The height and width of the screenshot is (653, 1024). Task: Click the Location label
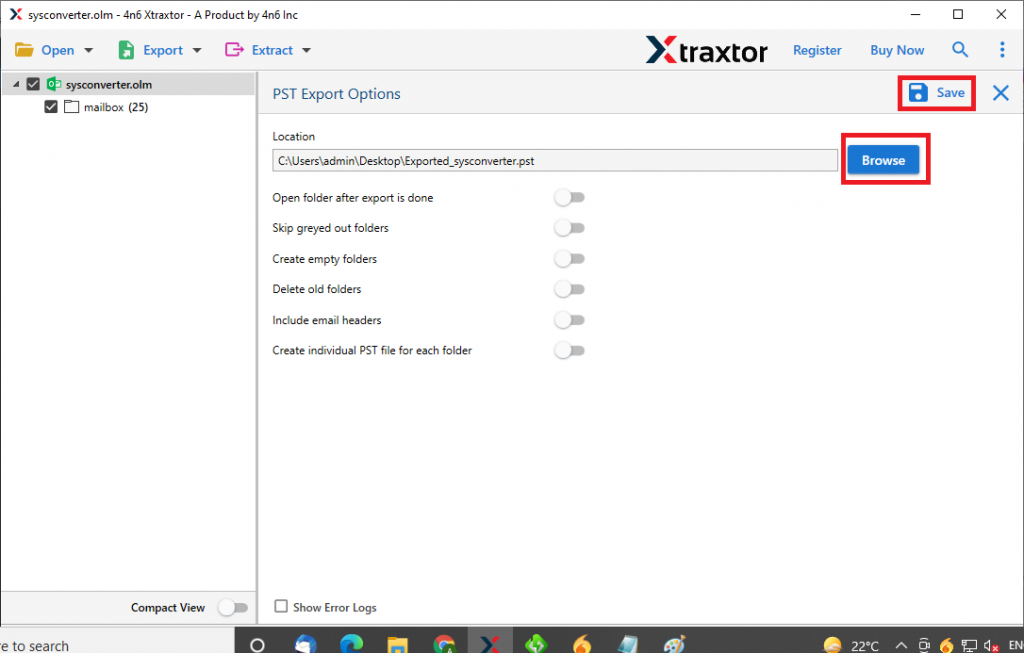point(293,136)
